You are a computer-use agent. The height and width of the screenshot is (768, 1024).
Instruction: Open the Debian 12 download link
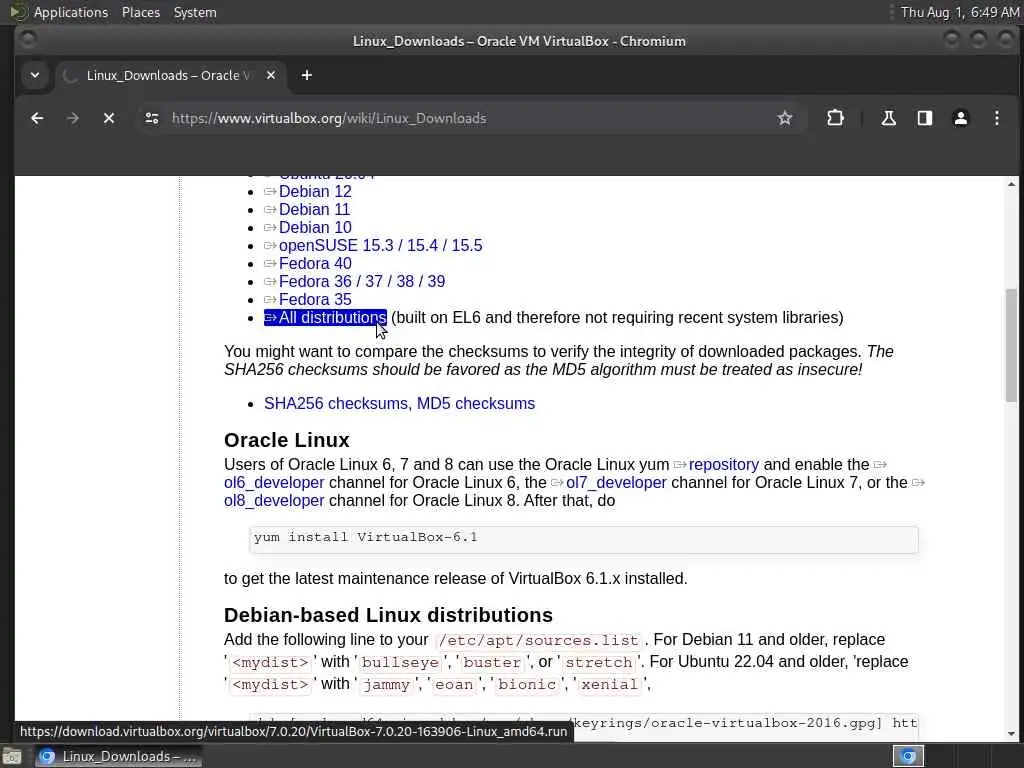(315, 191)
